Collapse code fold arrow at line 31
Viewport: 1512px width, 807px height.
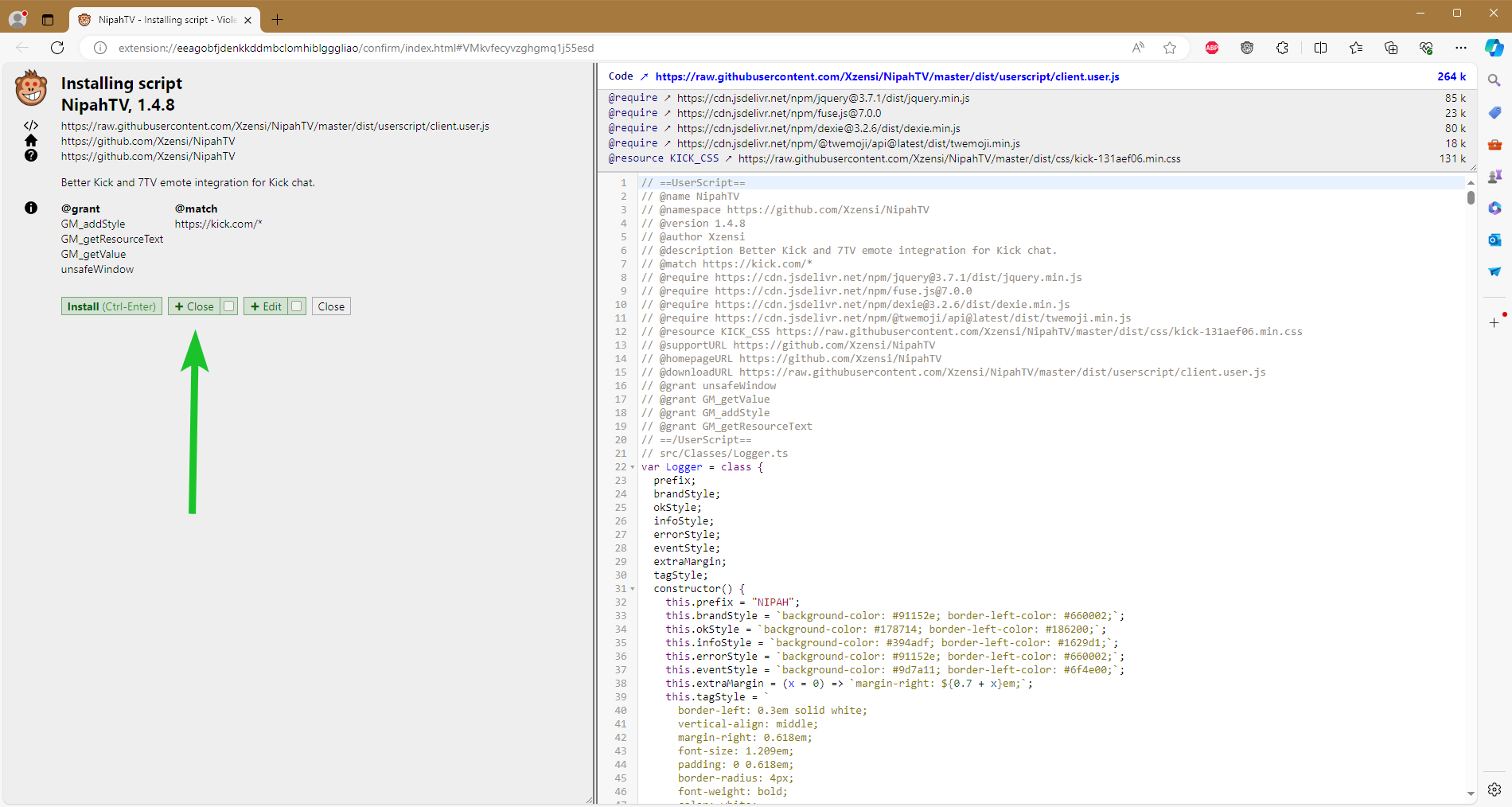tap(633, 589)
